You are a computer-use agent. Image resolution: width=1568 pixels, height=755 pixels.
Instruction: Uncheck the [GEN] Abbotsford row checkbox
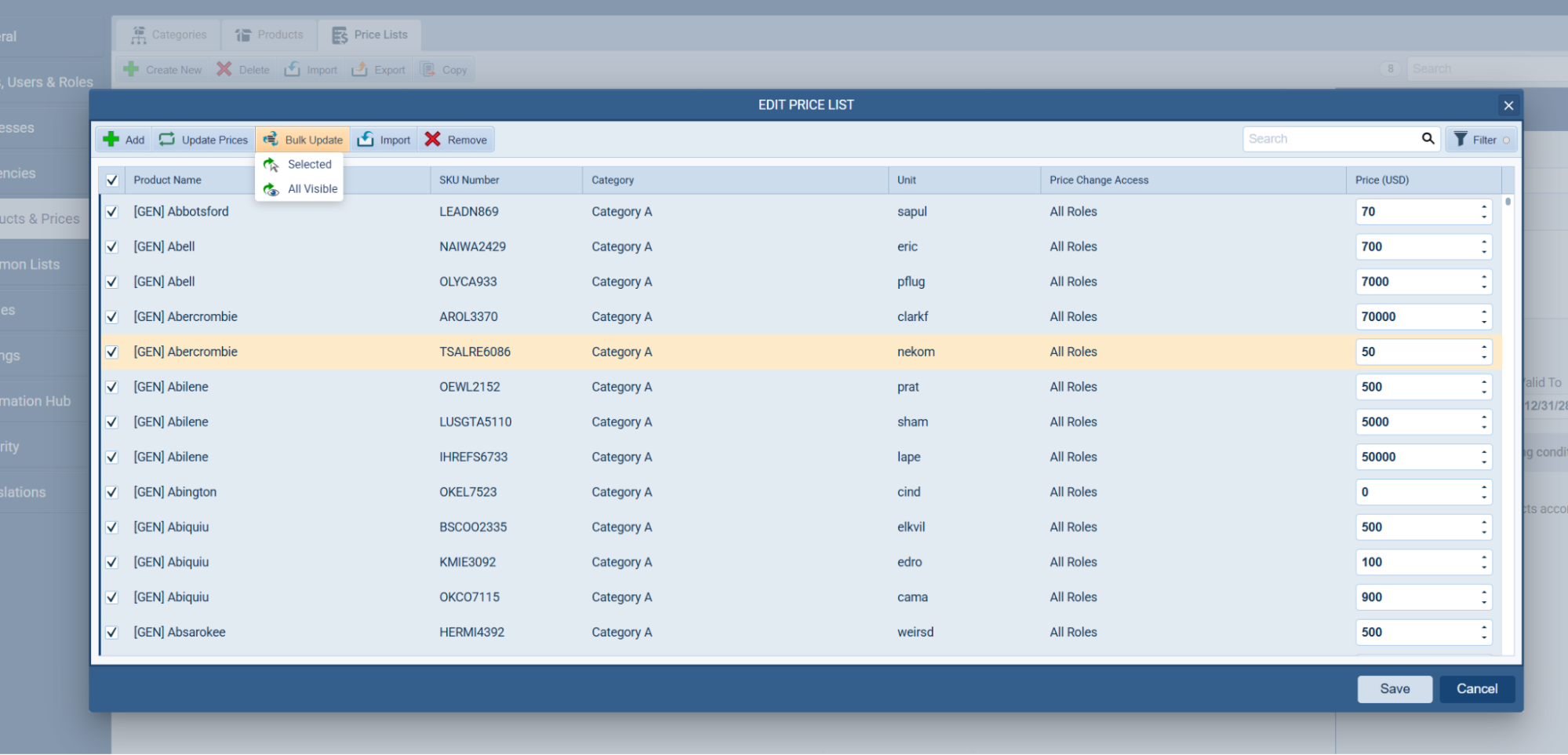(x=112, y=212)
